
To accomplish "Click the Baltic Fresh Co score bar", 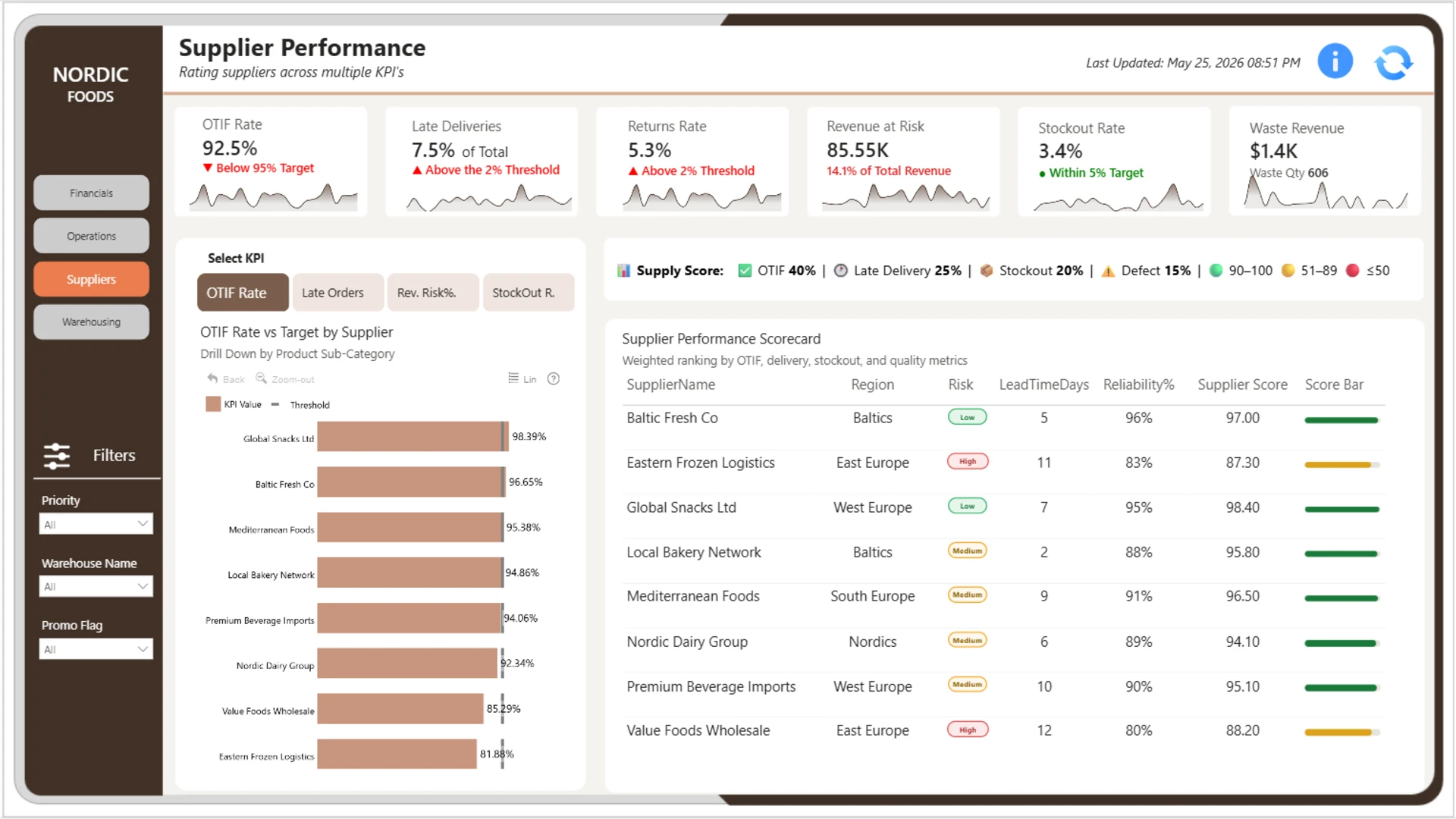I will pos(1341,420).
